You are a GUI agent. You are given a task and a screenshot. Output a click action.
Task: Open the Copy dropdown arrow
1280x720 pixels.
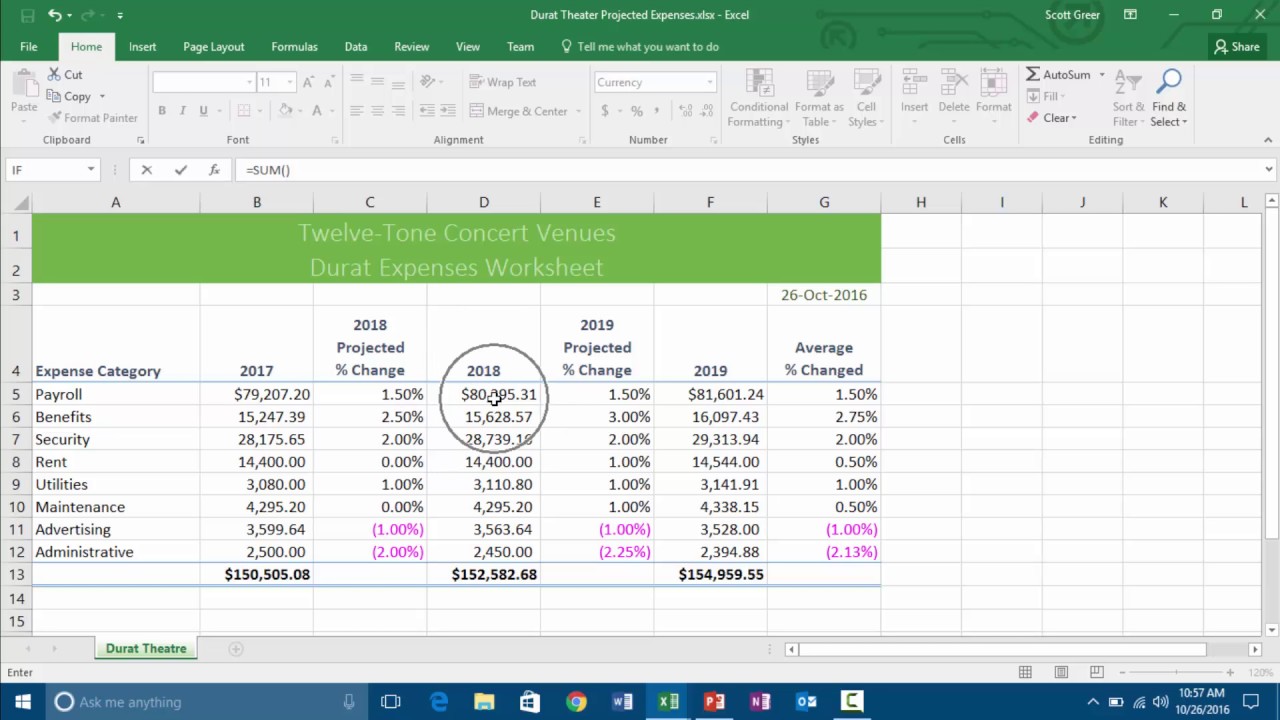pyautogui.click(x=101, y=97)
